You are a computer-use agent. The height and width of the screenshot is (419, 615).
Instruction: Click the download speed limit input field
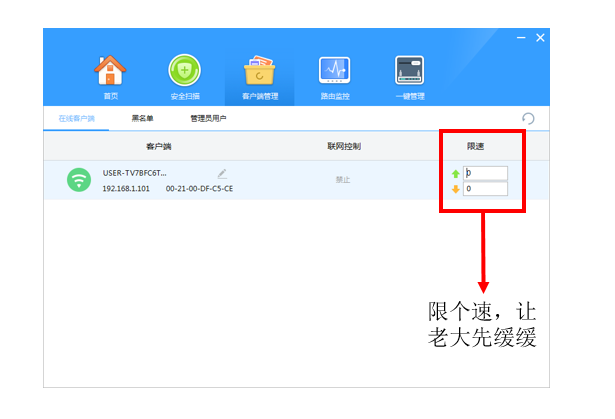point(486,189)
